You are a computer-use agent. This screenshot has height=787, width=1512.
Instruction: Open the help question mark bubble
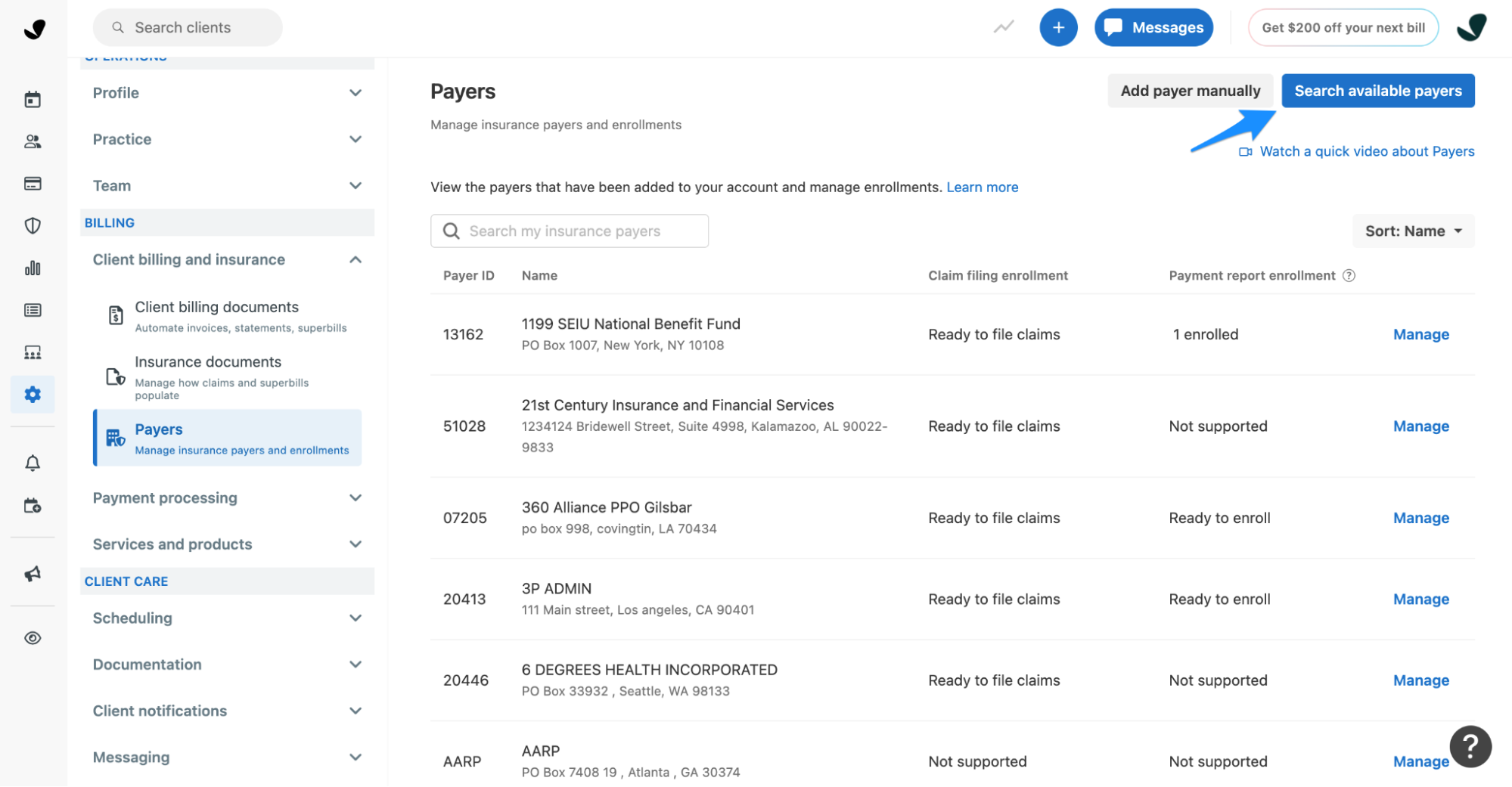tap(1470, 746)
